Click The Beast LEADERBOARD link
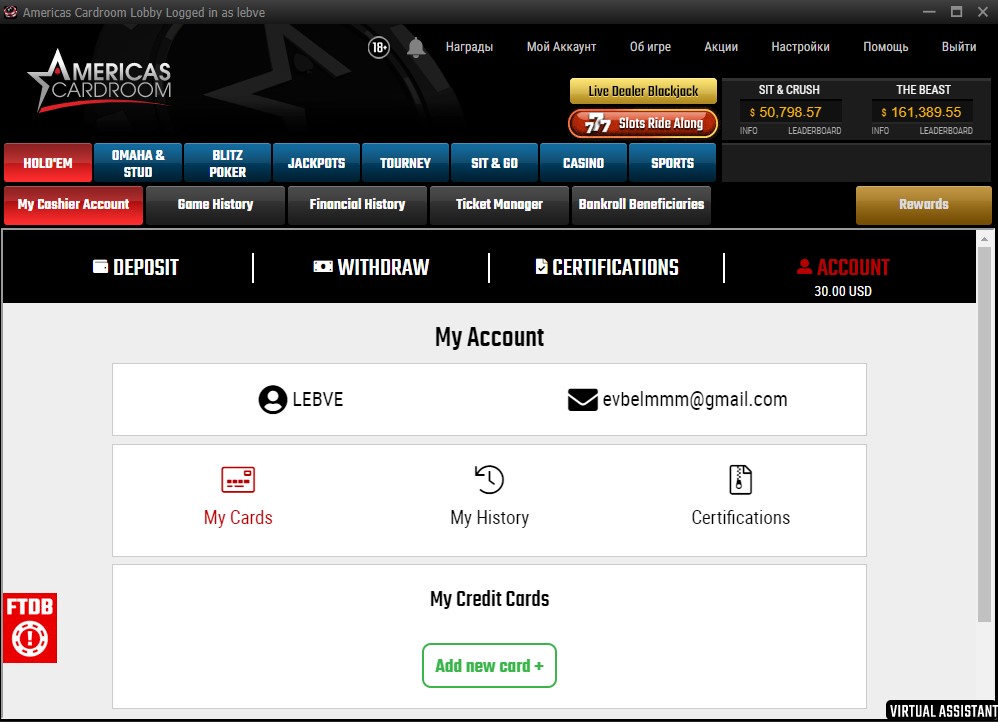The image size is (998, 722). pyautogui.click(x=946, y=131)
